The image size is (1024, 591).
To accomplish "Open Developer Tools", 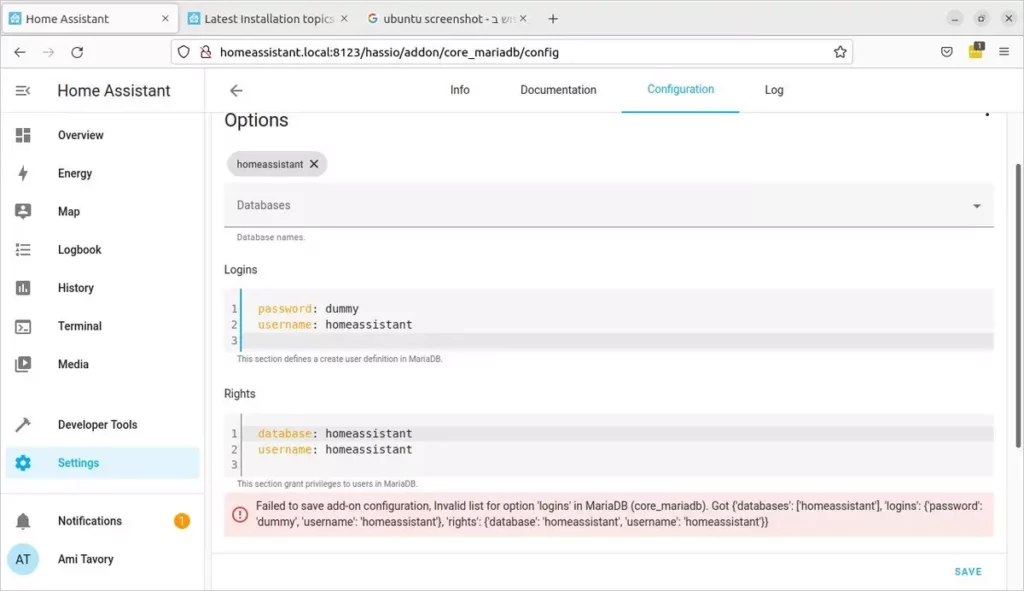I will [x=103, y=424].
